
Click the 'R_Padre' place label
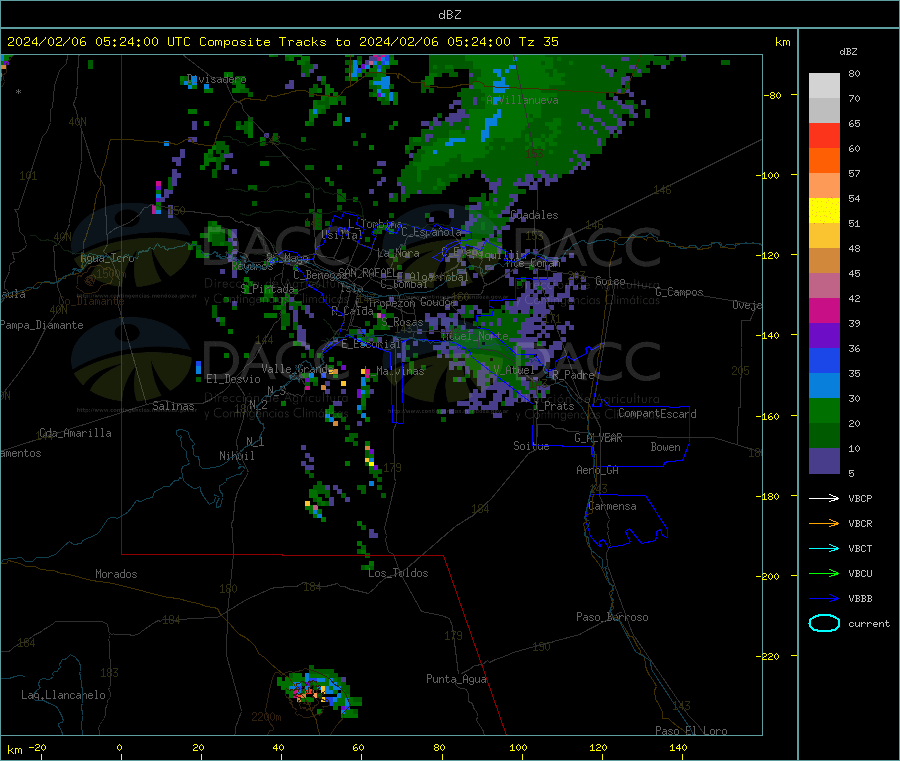(573, 375)
